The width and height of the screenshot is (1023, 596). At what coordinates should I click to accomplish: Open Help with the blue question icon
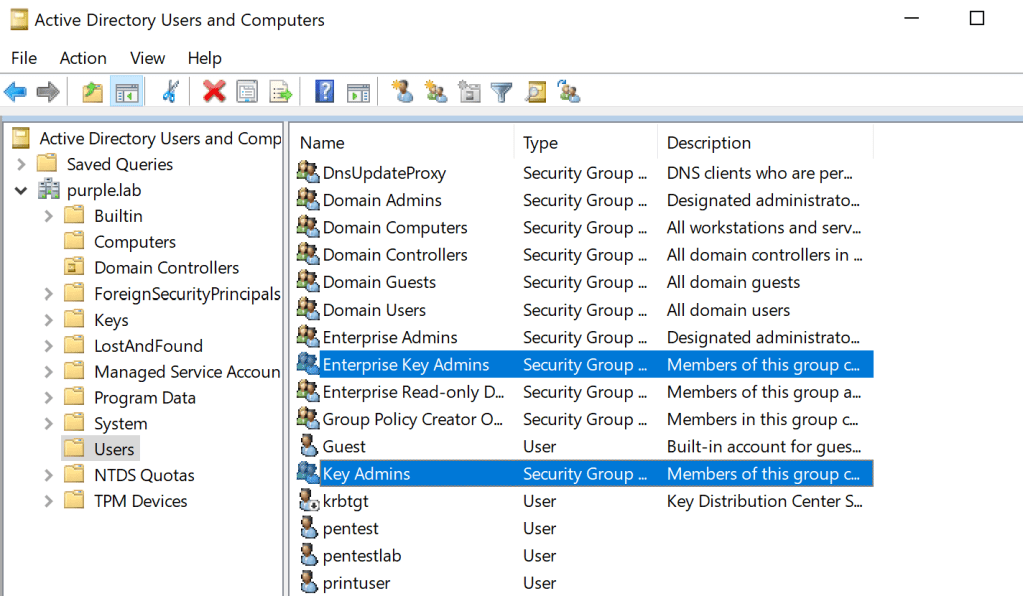pyautogui.click(x=324, y=93)
